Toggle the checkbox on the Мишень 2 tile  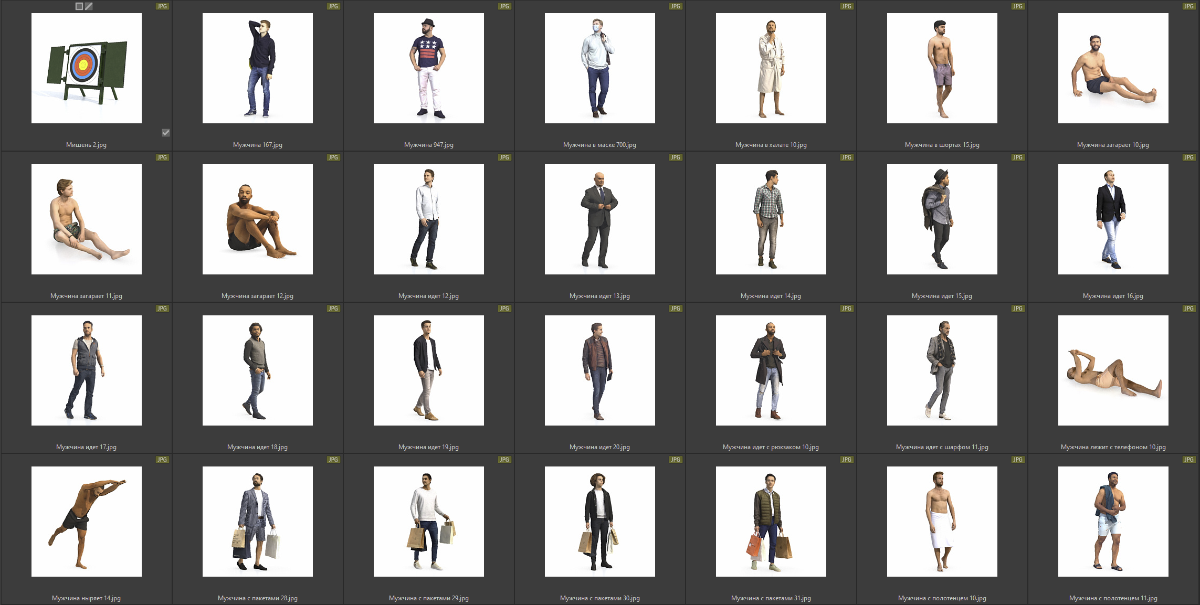pos(165,132)
